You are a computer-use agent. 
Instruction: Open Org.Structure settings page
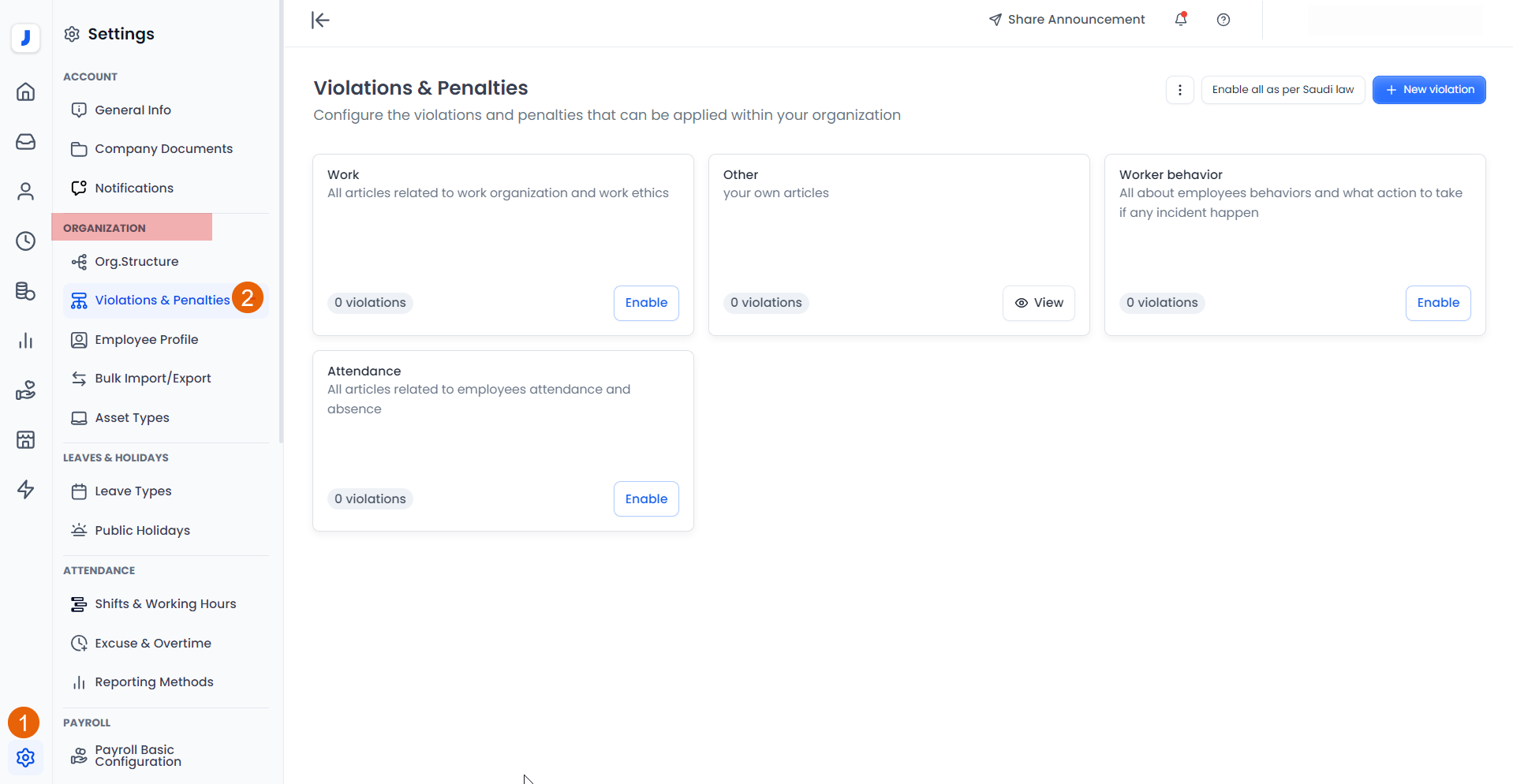coord(136,262)
